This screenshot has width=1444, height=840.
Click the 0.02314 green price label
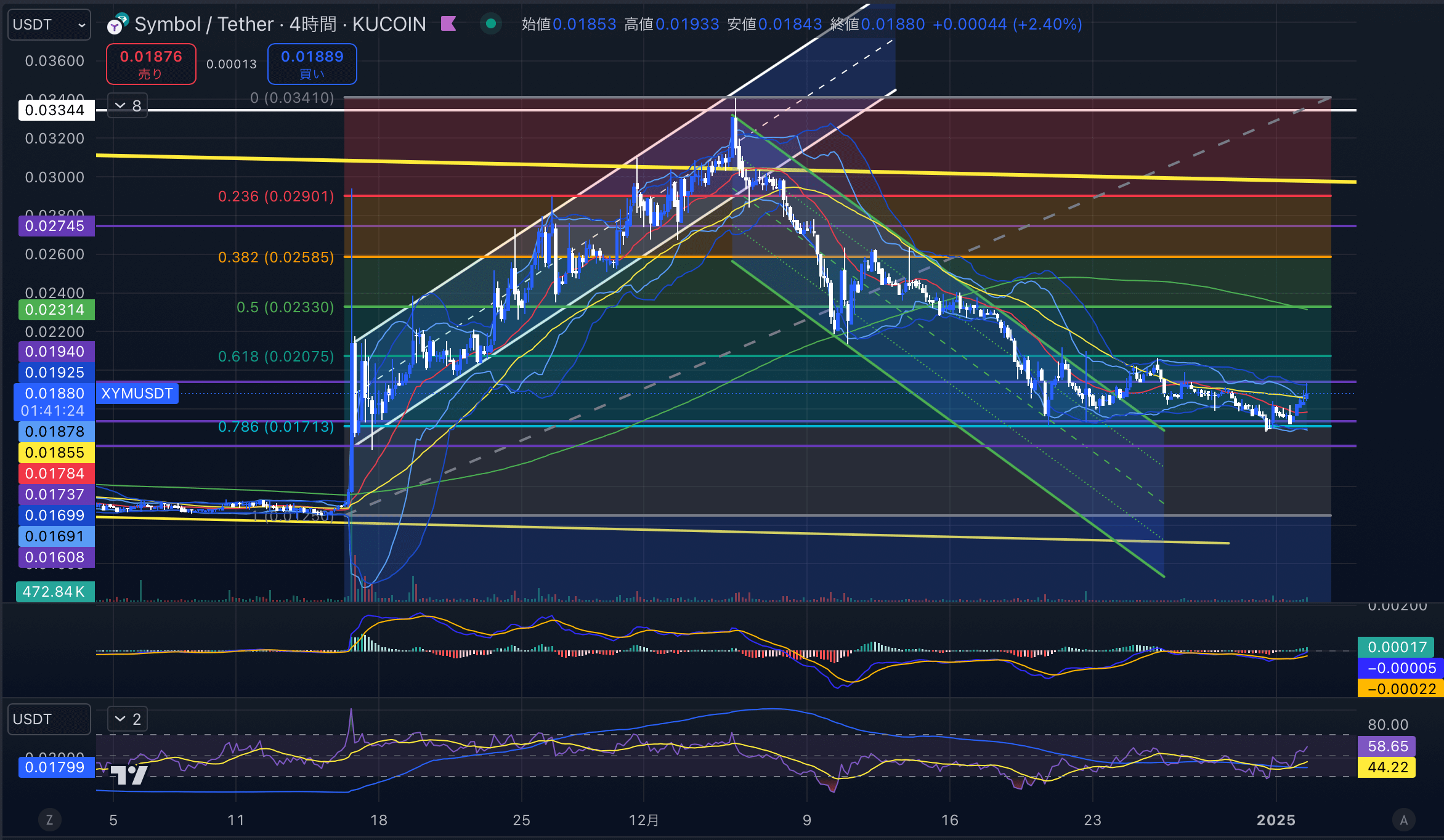click(x=55, y=310)
